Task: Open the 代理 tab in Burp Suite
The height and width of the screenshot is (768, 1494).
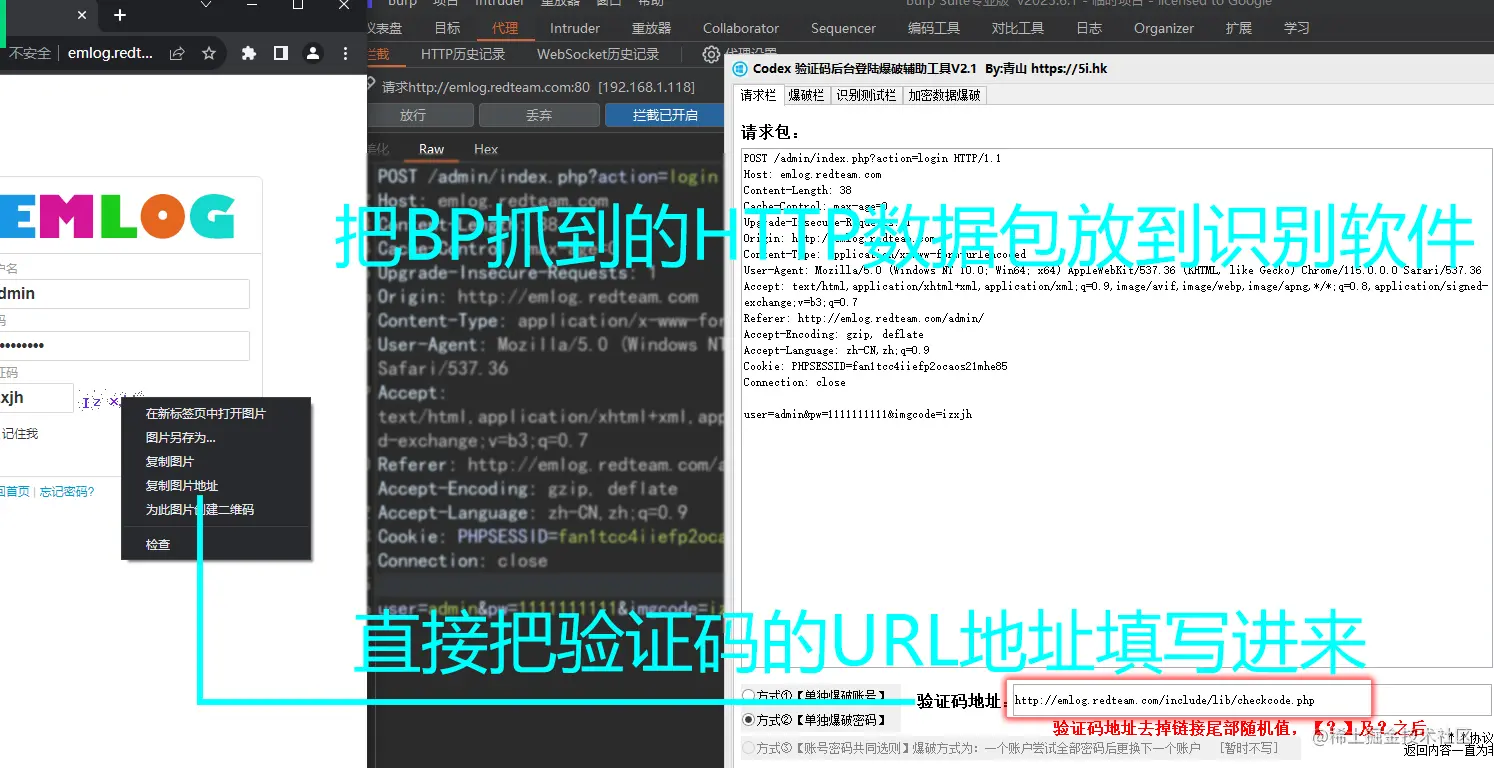Action: pos(505,28)
